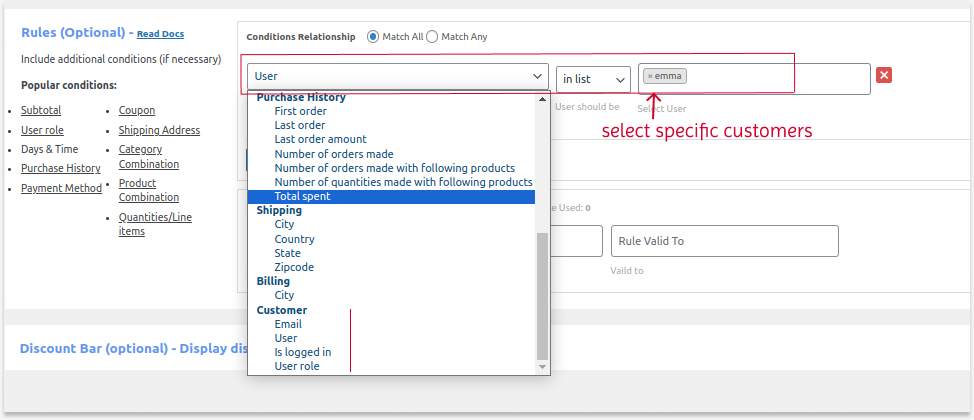Delete condition with red X button
This screenshot has width=974, height=420.
click(884, 75)
